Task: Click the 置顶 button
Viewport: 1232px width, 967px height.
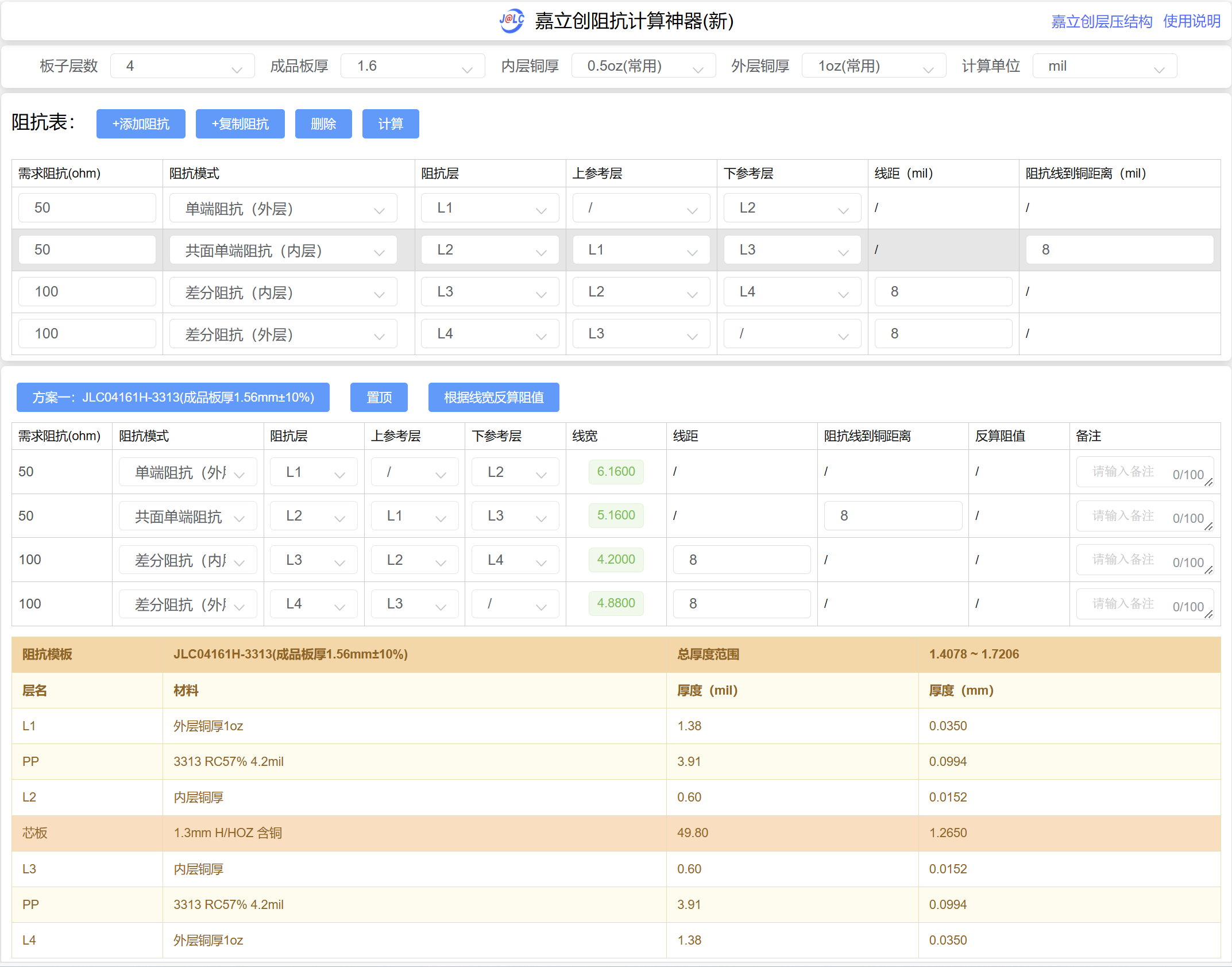Action: (379, 398)
